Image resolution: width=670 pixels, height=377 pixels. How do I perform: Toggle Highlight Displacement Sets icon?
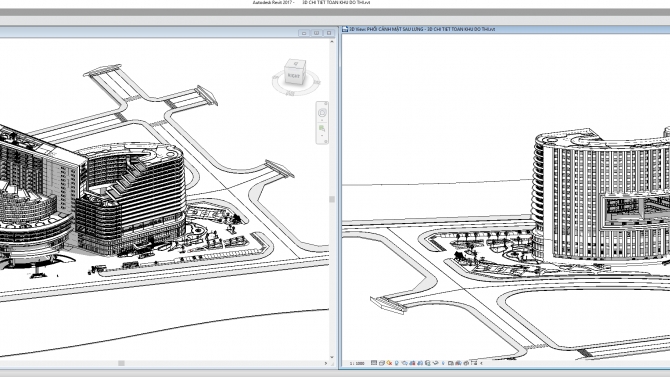[466, 363]
